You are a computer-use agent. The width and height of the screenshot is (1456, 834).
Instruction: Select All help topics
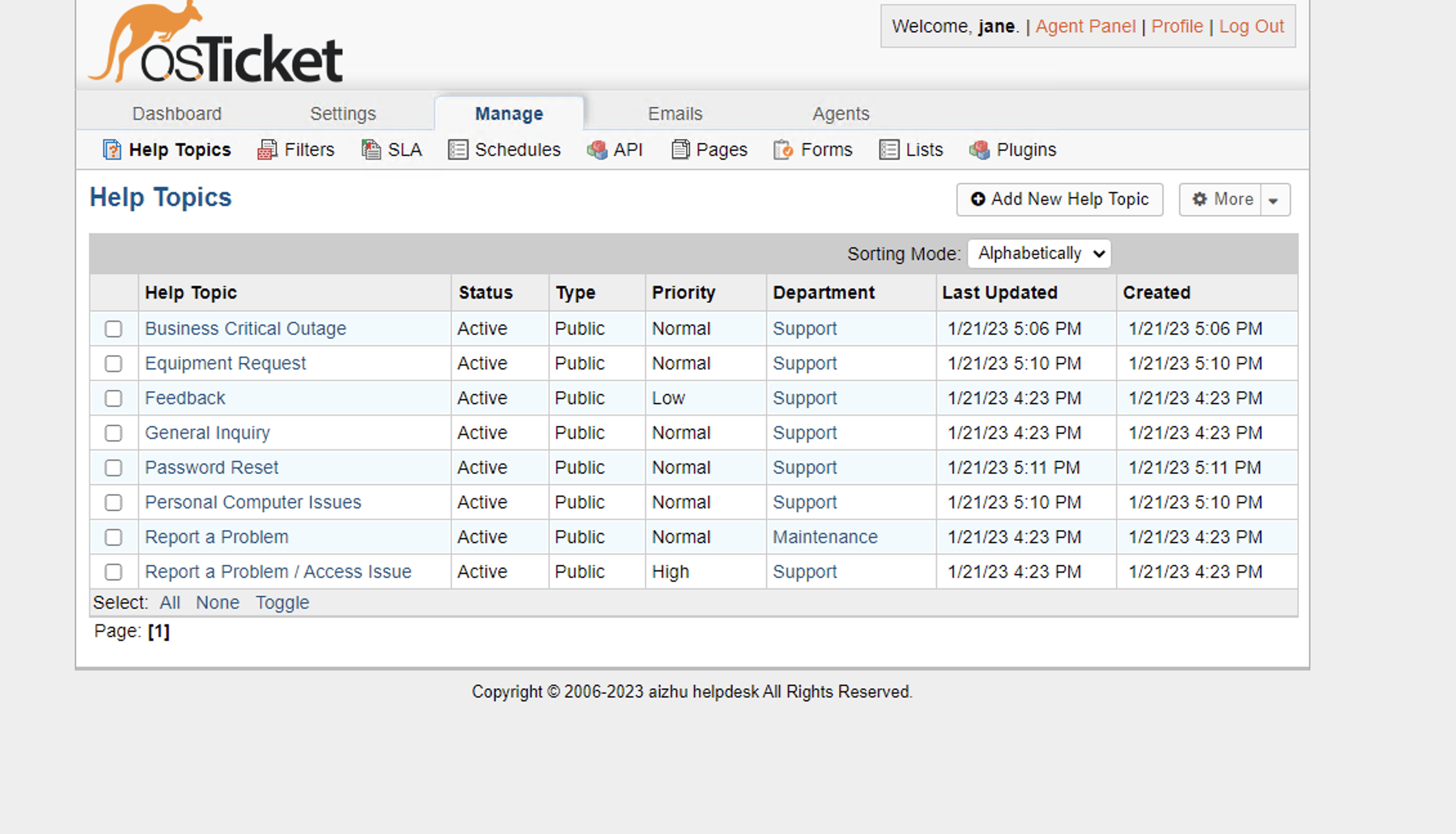[169, 602]
